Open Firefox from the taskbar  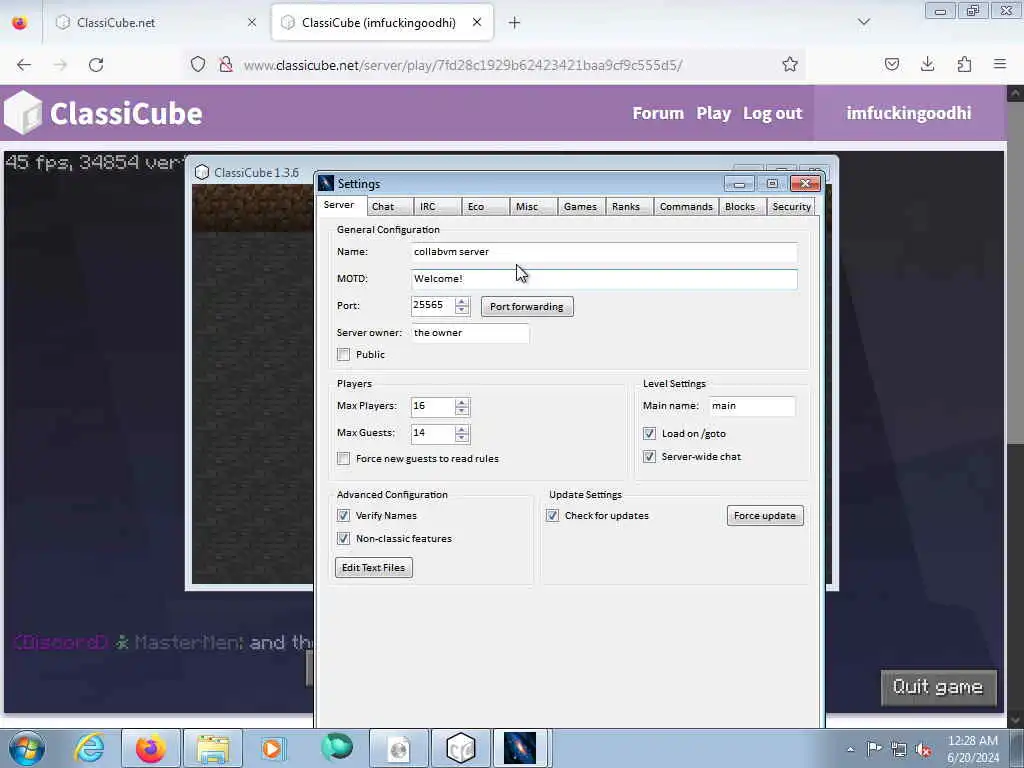point(150,748)
